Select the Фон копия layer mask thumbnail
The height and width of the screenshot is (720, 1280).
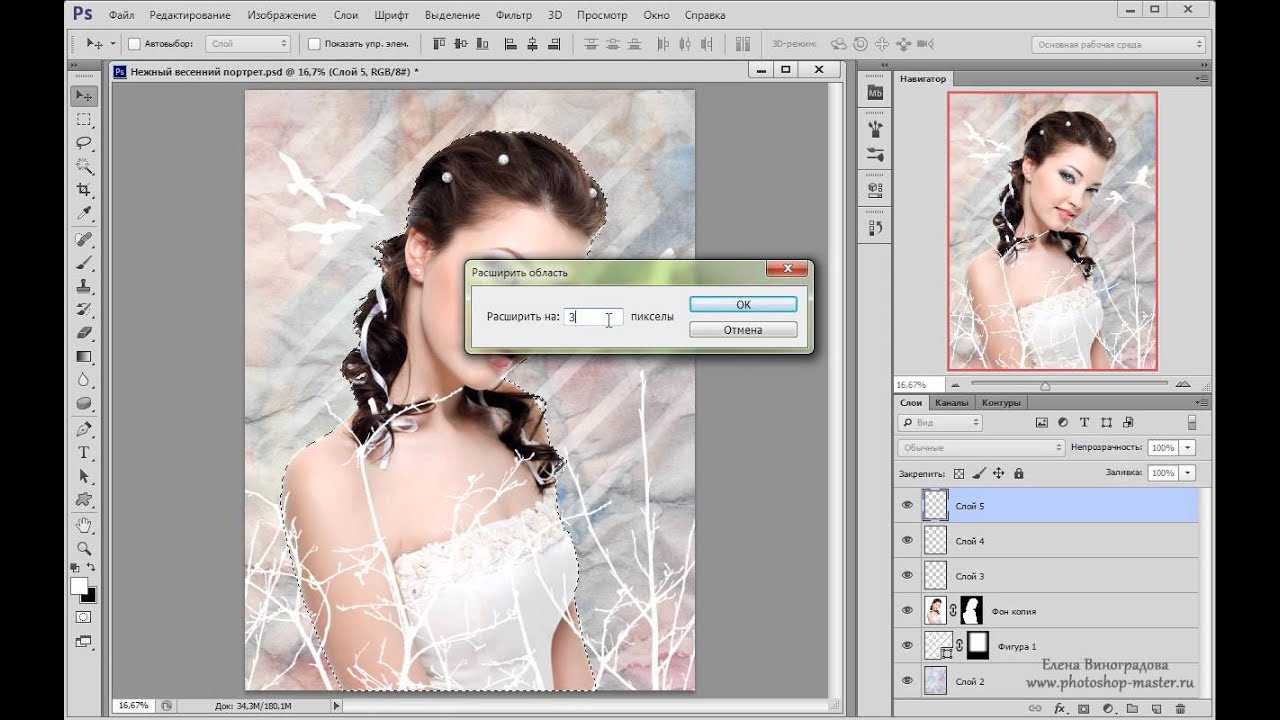tap(972, 611)
